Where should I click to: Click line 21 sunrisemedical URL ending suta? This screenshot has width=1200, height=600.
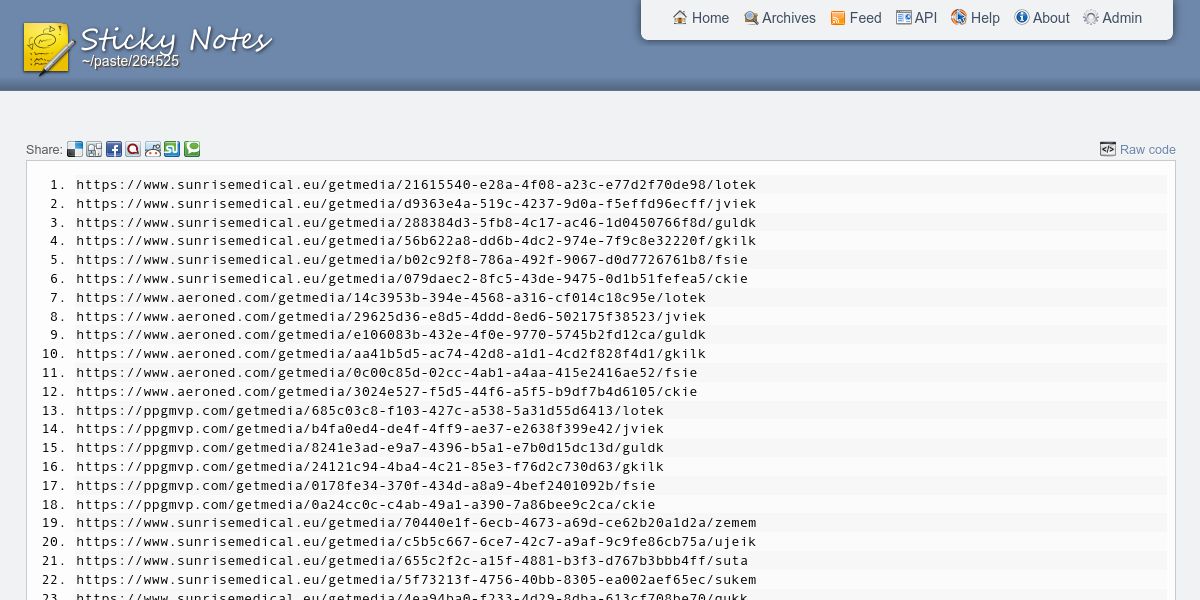412,561
